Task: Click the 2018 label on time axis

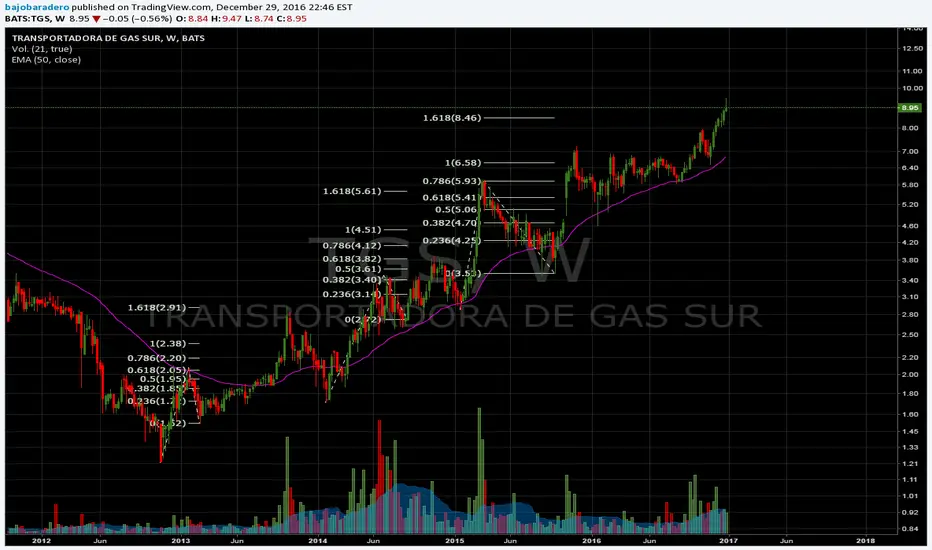Action: (x=865, y=540)
